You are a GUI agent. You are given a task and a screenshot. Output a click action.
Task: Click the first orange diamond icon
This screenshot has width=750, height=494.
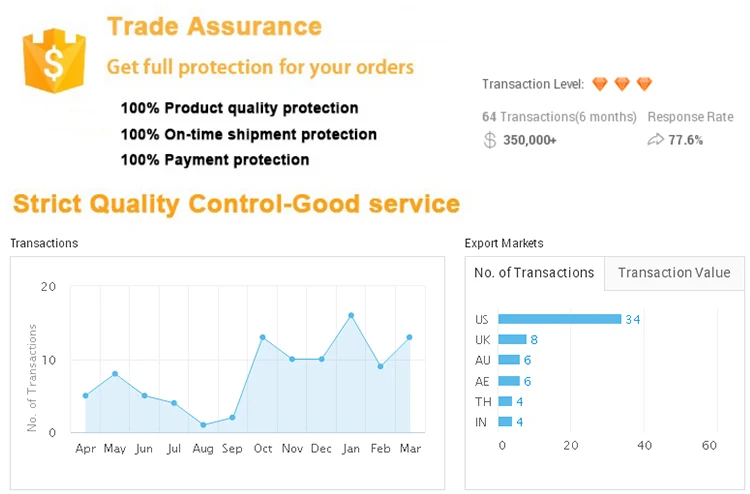click(600, 84)
